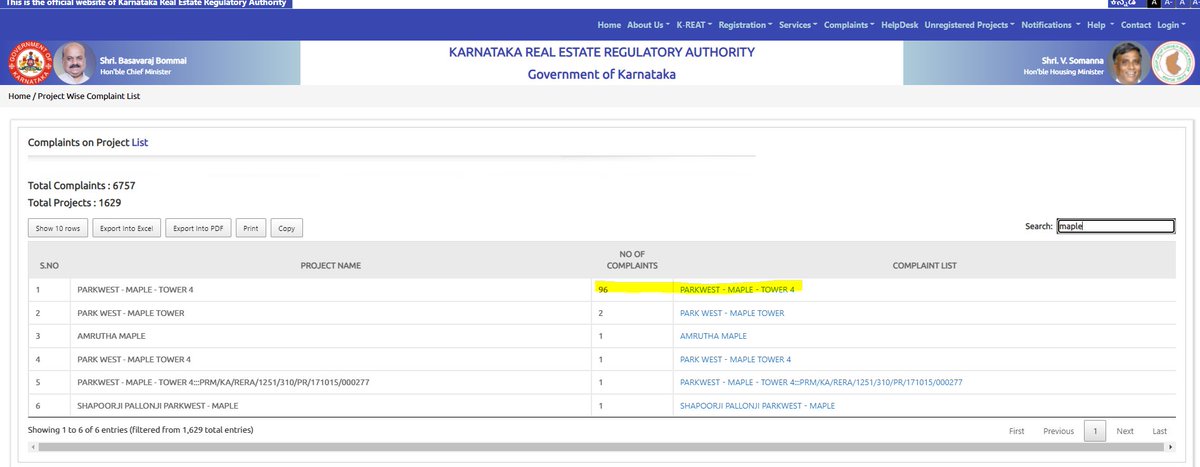The image size is (1200, 467).
Task: Decrease font size with A- button
Action: tap(1170, 3)
